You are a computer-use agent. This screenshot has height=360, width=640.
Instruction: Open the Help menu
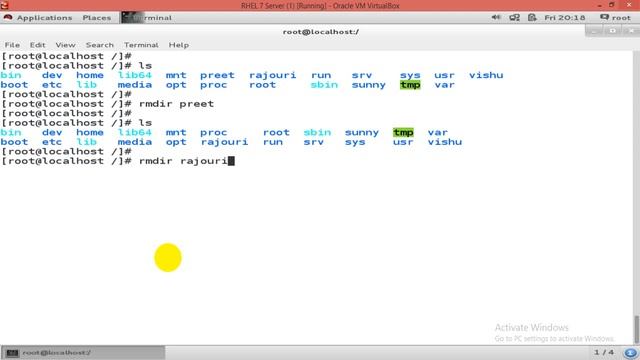179,45
